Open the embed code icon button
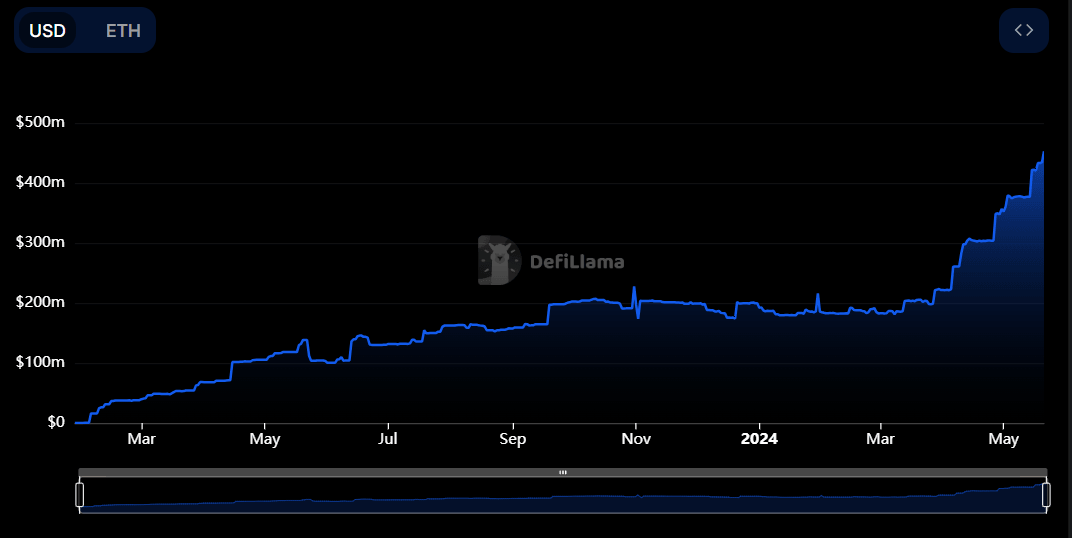Image resolution: width=1072 pixels, height=538 pixels. point(1023,30)
